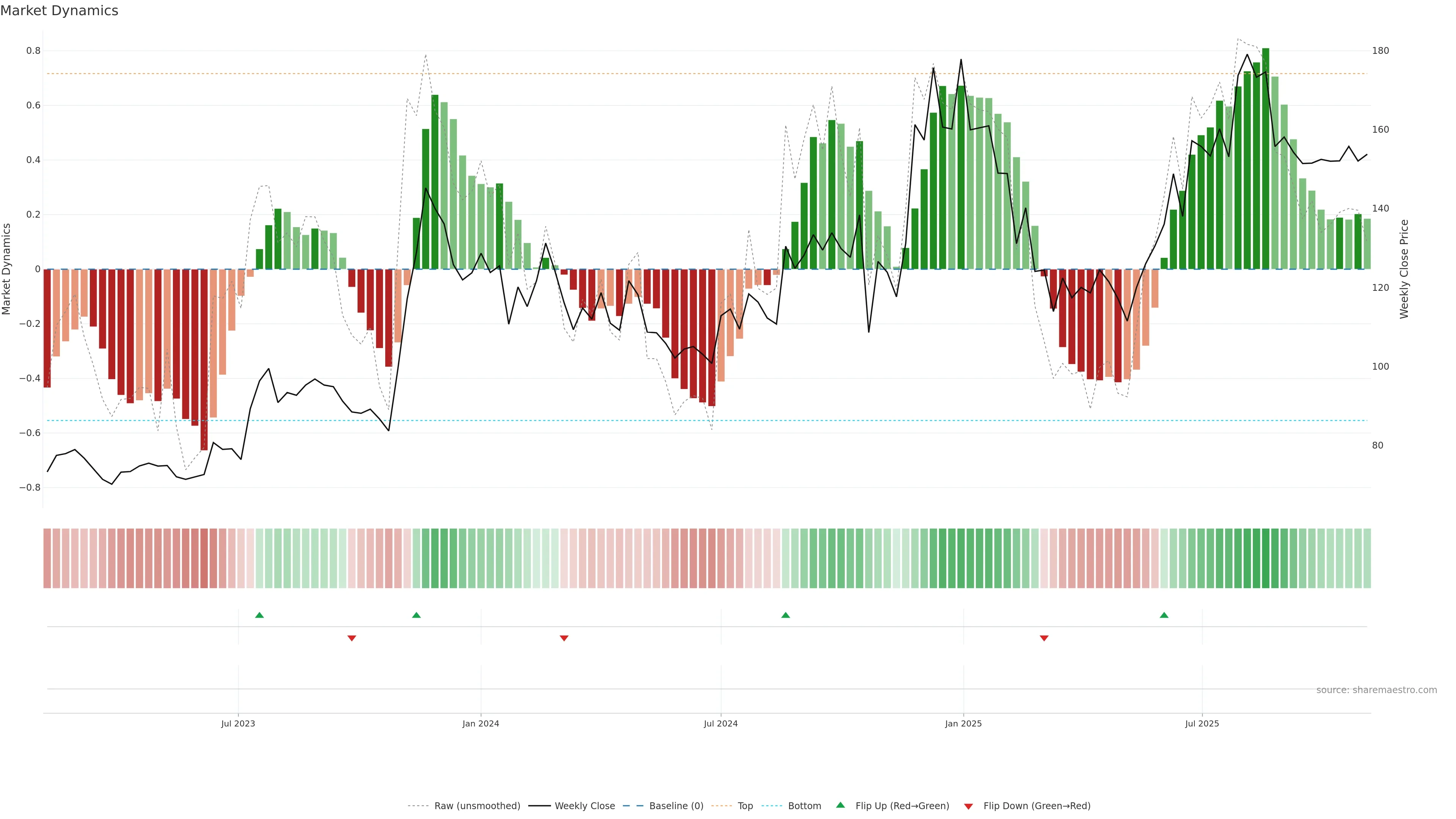Image resolution: width=1456 pixels, height=819 pixels.
Task: Toggle the Top legend entry
Action: point(745,806)
